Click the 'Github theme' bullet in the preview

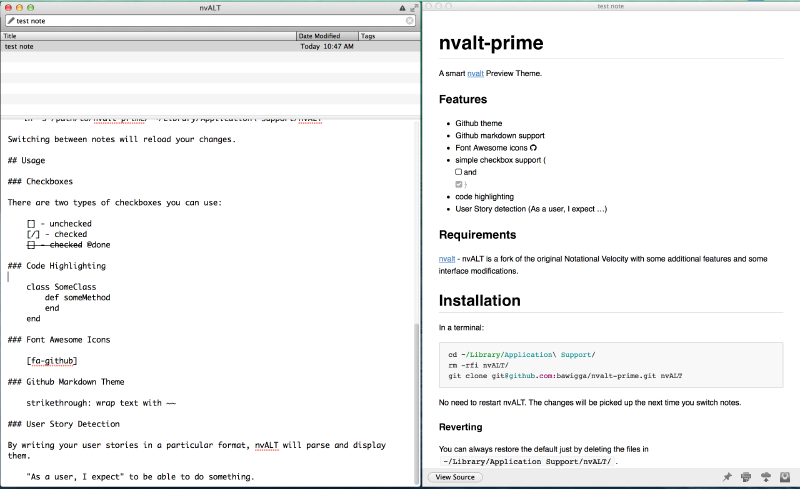479,123
